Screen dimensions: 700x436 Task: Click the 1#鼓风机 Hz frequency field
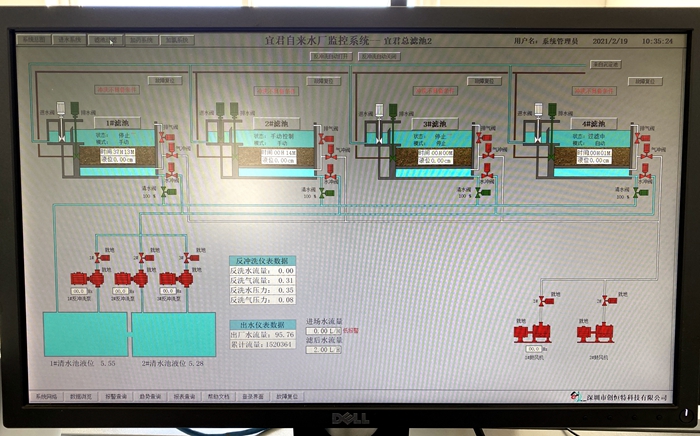(x=533, y=349)
